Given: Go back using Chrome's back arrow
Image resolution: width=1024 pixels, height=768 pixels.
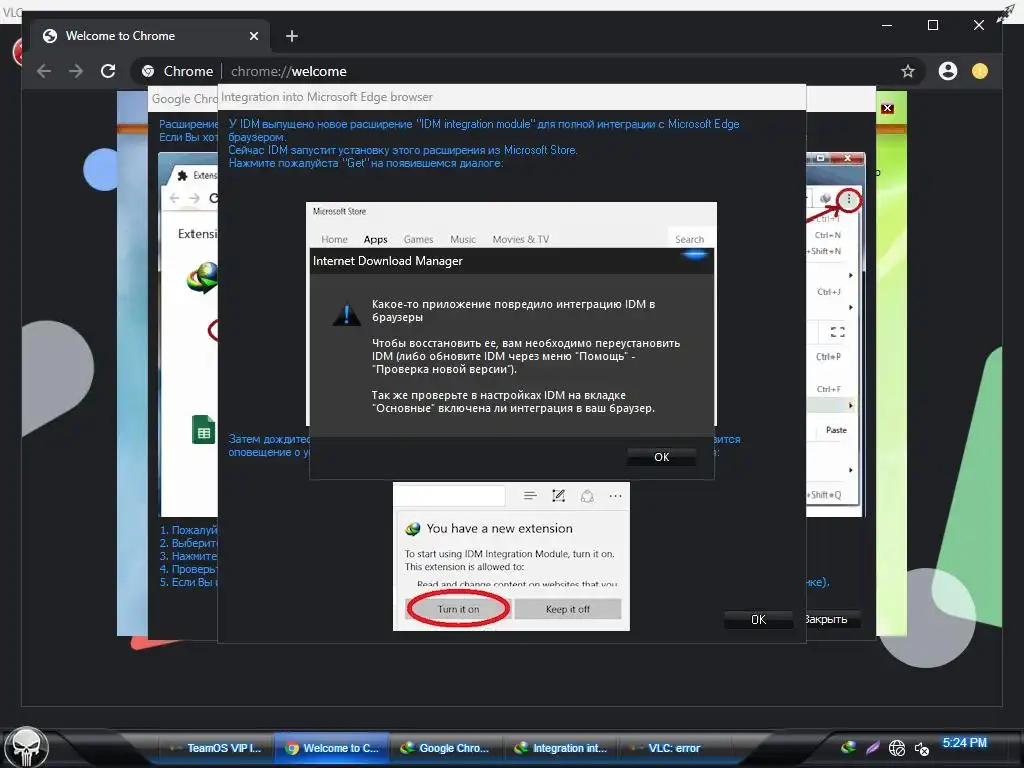Looking at the screenshot, I should [44, 71].
